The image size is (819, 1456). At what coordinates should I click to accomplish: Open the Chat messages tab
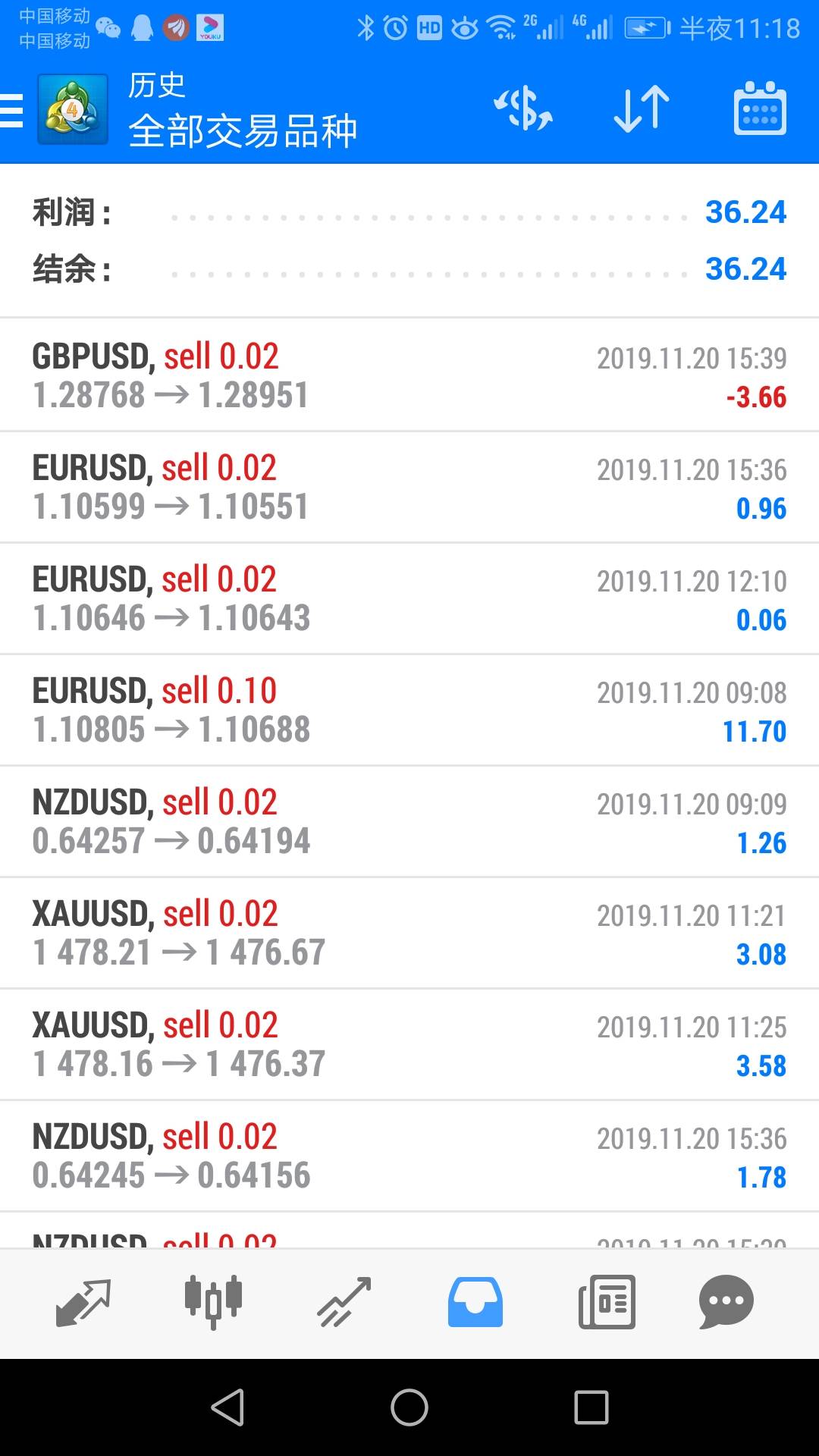[726, 1302]
